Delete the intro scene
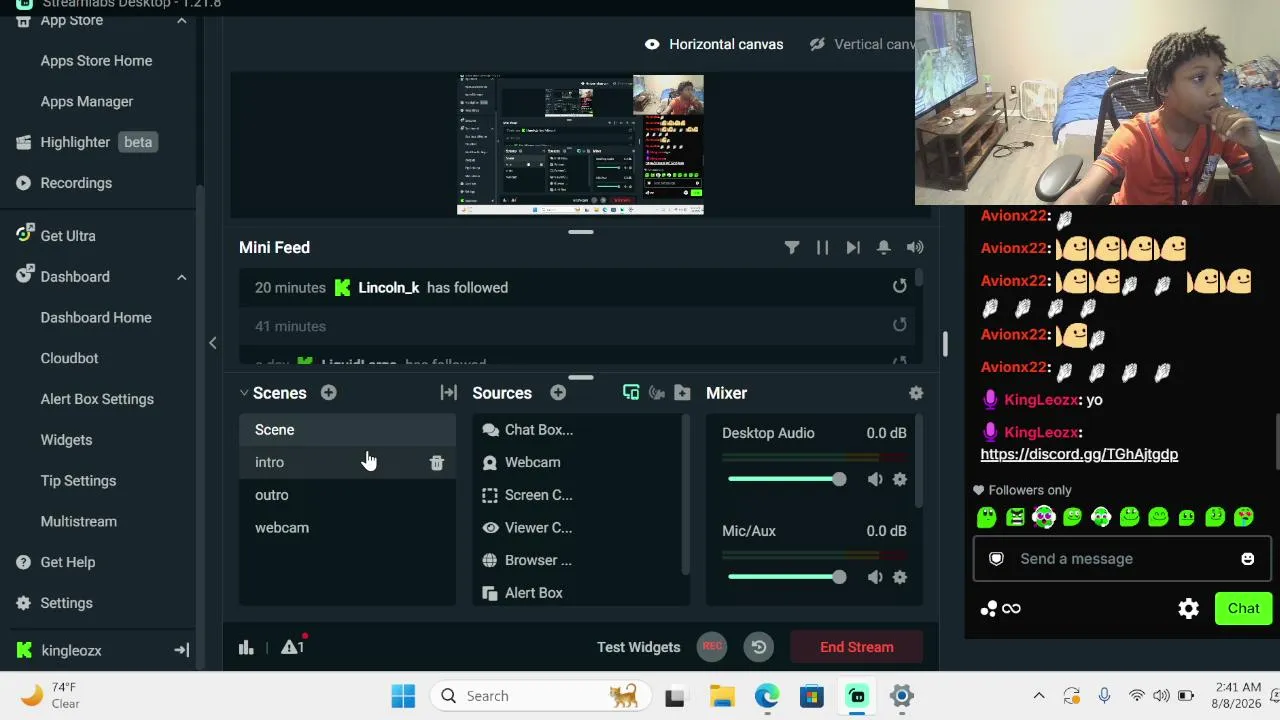The width and height of the screenshot is (1280, 720). [x=437, y=462]
